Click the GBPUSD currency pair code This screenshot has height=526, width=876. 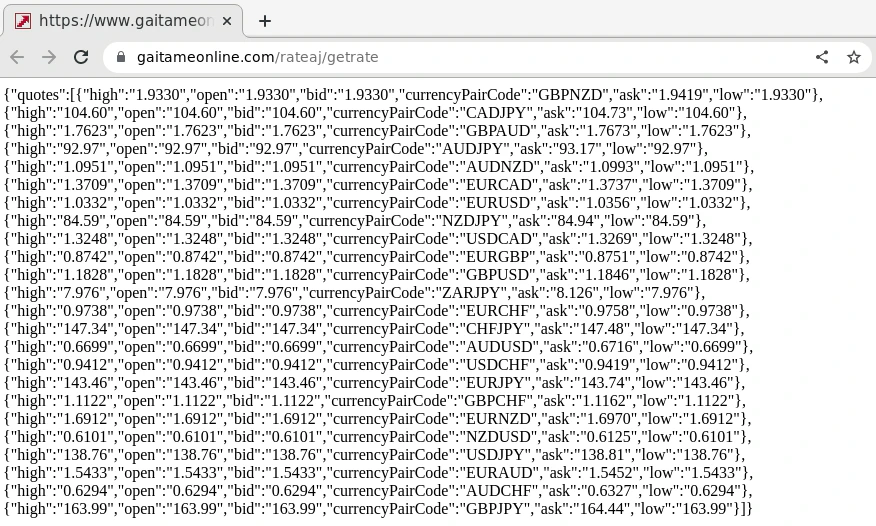[498, 275]
